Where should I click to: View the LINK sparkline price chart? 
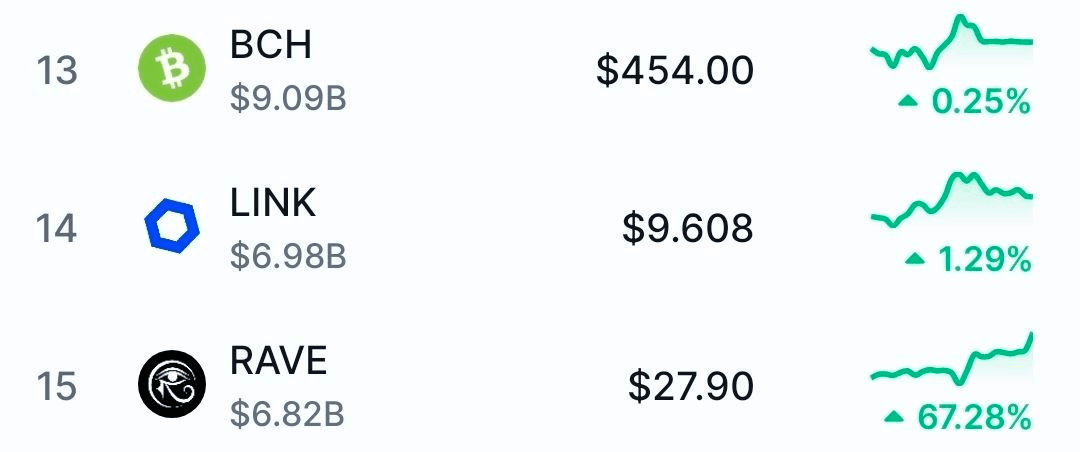(x=951, y=200)
